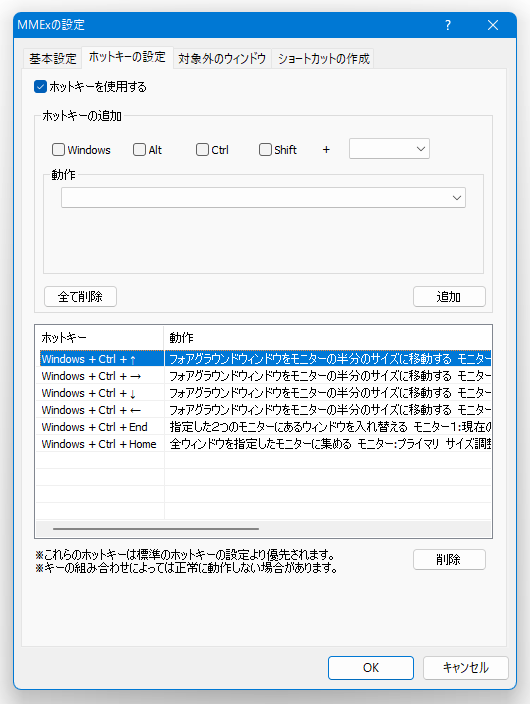The image size is (530, 704).
Task: Expand the 動作 action dropdown
Action: (263, 198)
